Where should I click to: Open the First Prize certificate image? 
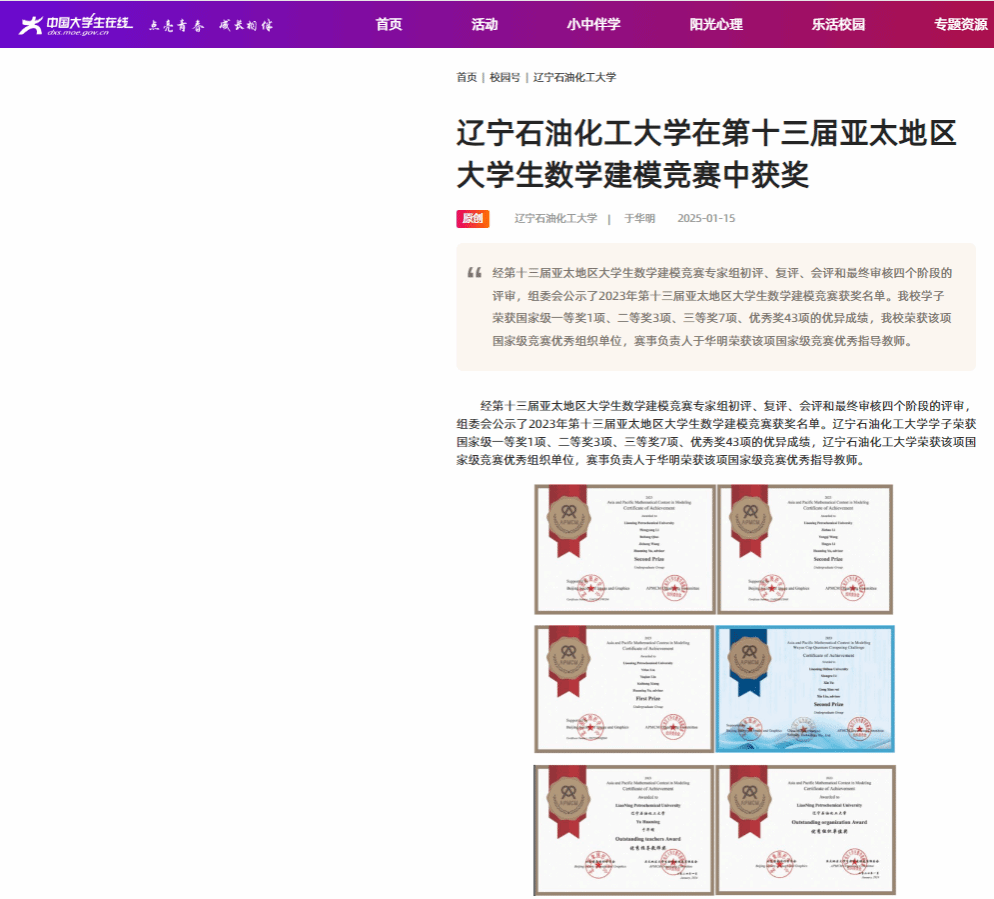pyautogui.click(x=624, y=689)
